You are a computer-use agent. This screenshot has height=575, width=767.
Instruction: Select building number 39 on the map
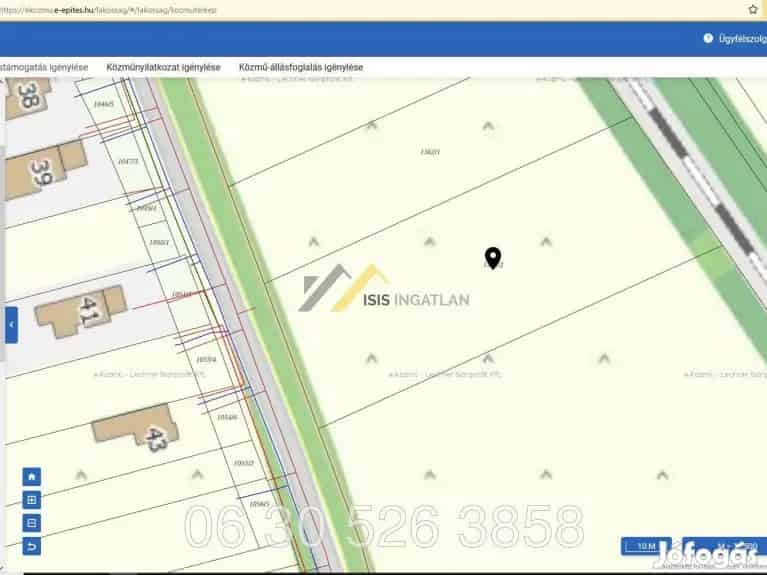pos(44,170)
